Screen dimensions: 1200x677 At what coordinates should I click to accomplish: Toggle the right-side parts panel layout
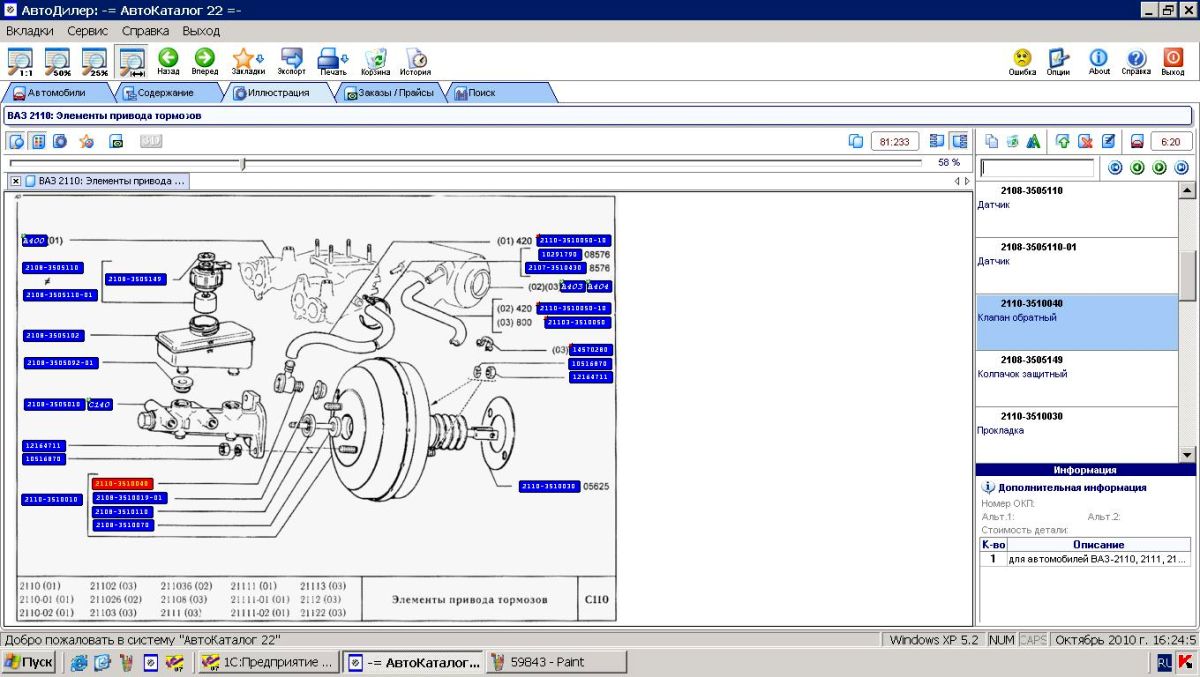[x=959, y=141]
